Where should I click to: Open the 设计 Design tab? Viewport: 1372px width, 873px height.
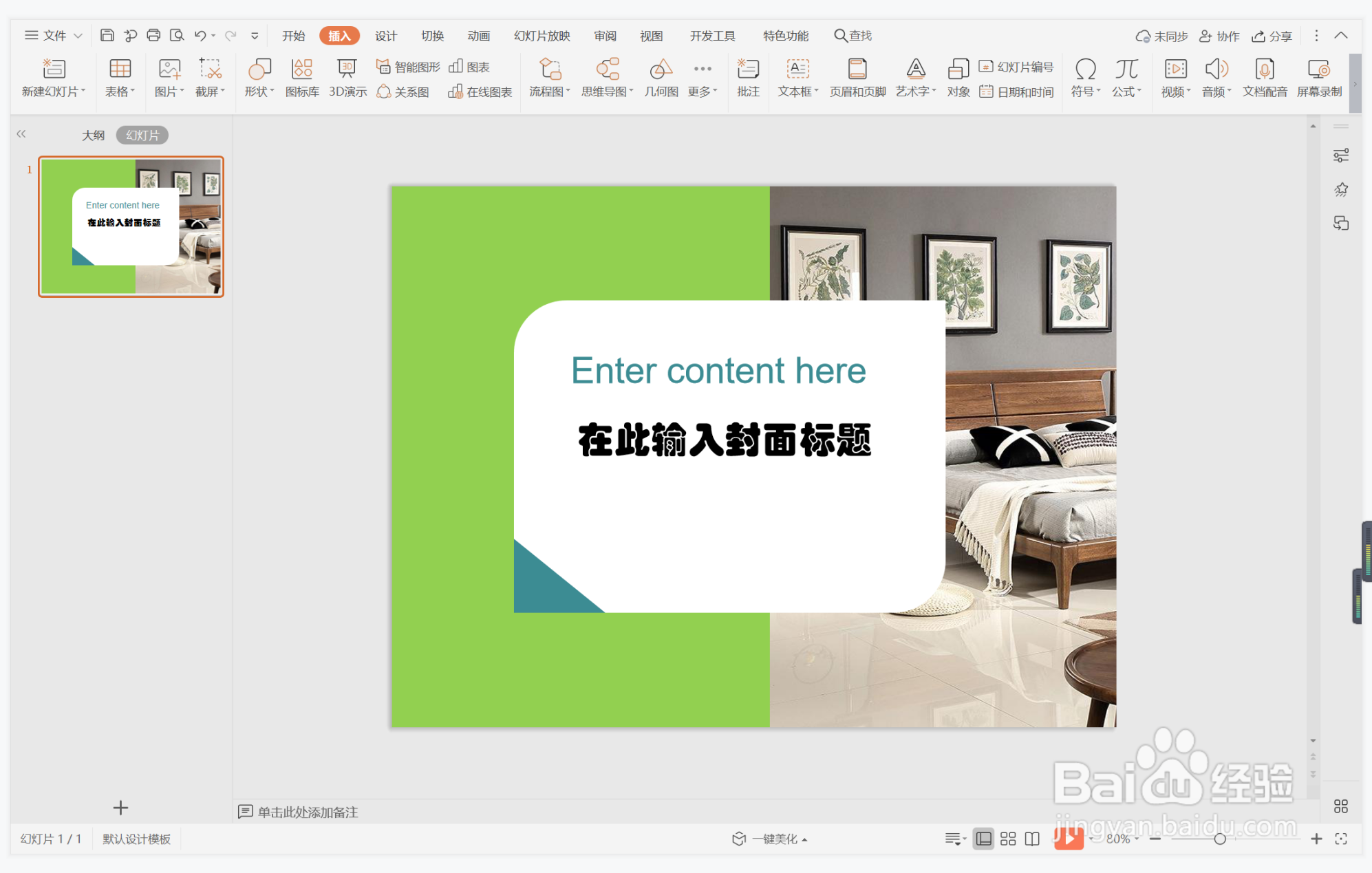tap(386, 36)
